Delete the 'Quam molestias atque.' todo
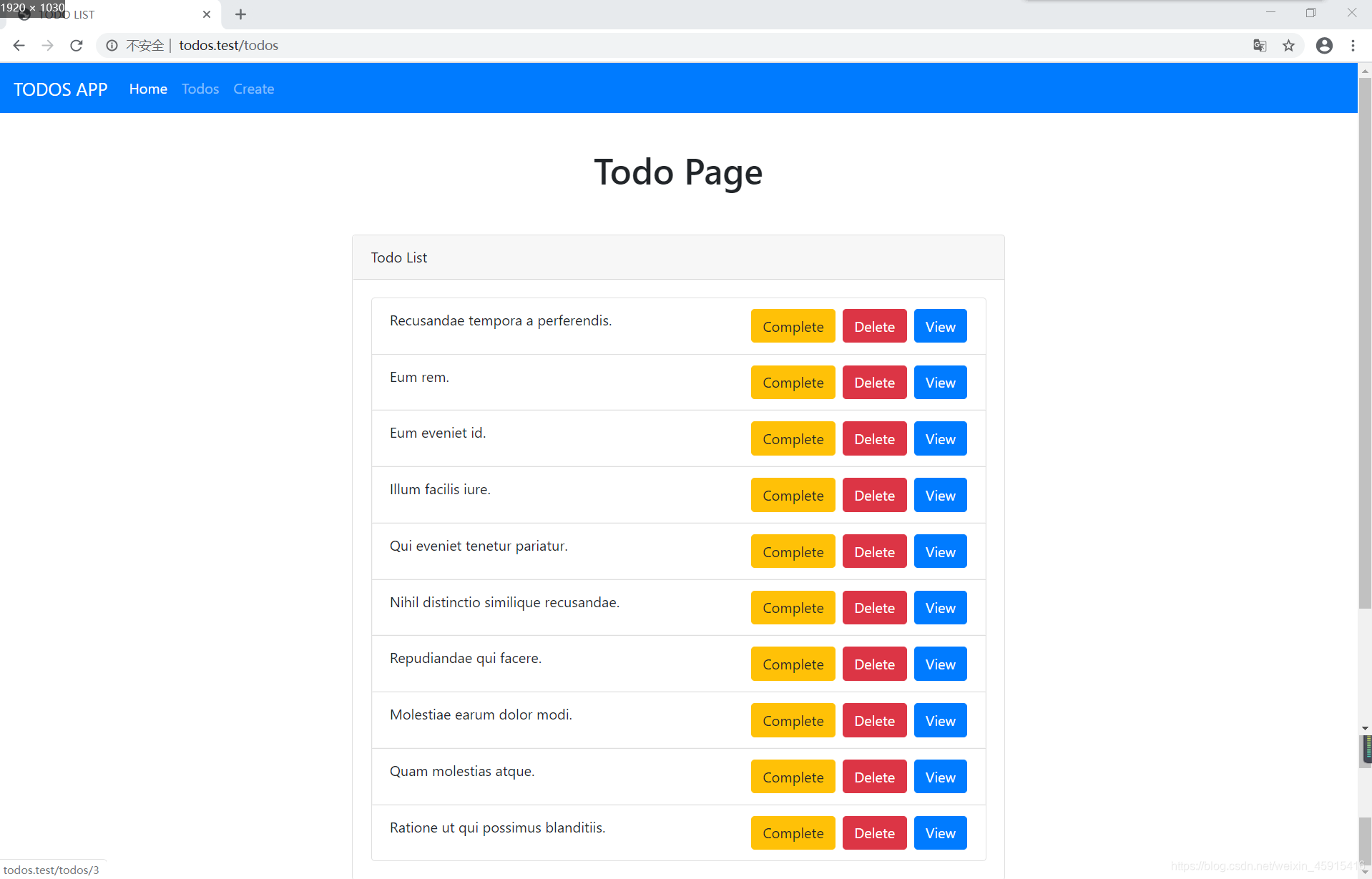The height and width of the screenshot is (879, 1372). (x=874, y=777)
